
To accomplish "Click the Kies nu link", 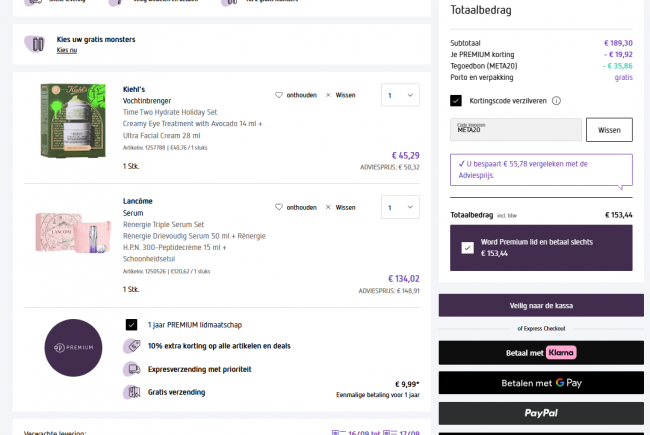I will [67, 50].
